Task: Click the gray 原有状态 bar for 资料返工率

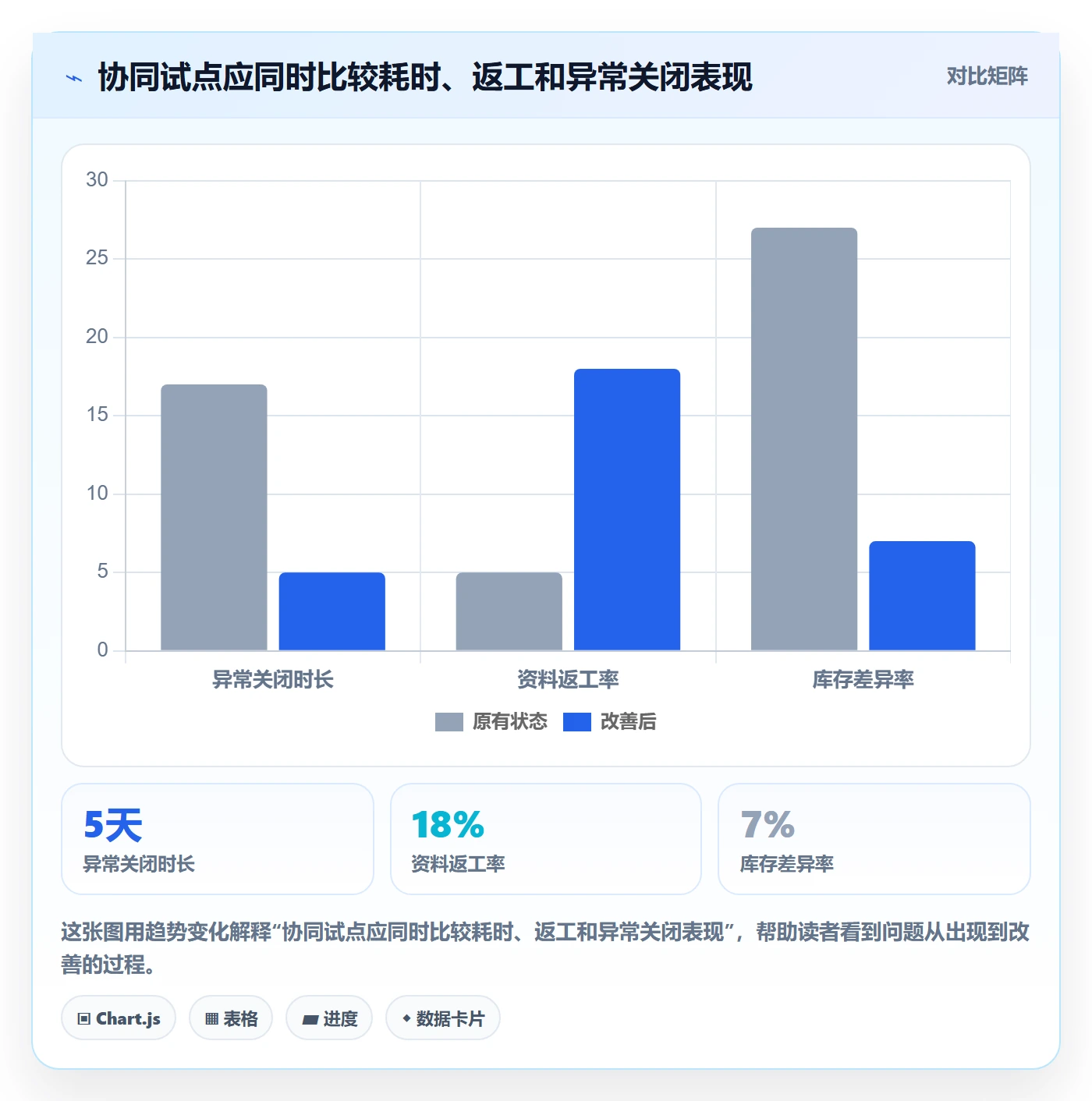Action: (509, 611)
